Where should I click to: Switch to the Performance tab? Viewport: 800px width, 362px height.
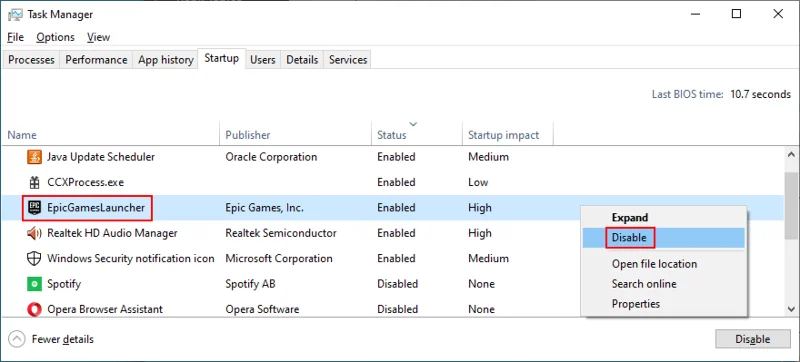click(x=96, y=60)
